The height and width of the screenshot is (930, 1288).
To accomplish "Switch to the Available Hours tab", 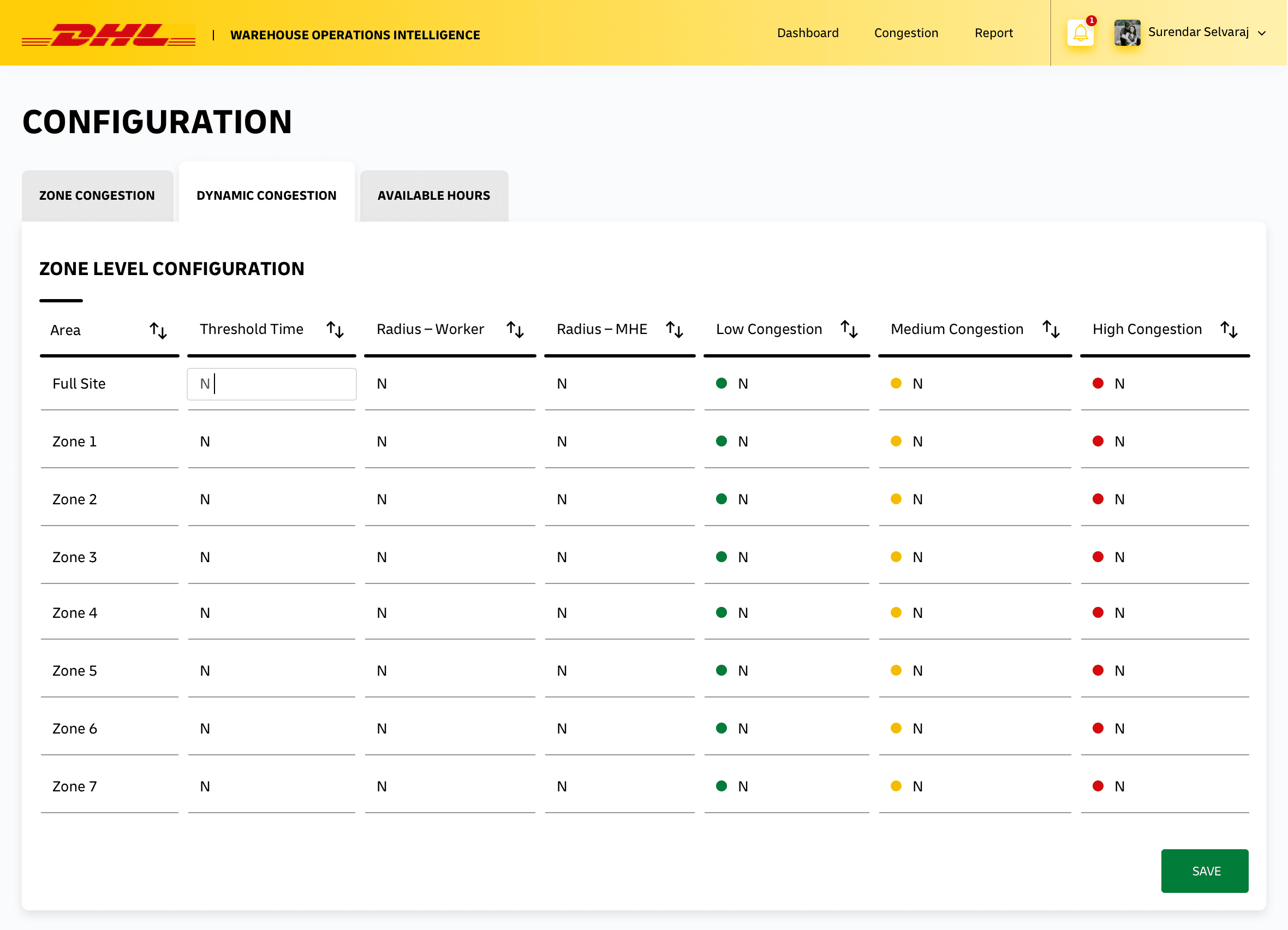I will coord(434,196).
